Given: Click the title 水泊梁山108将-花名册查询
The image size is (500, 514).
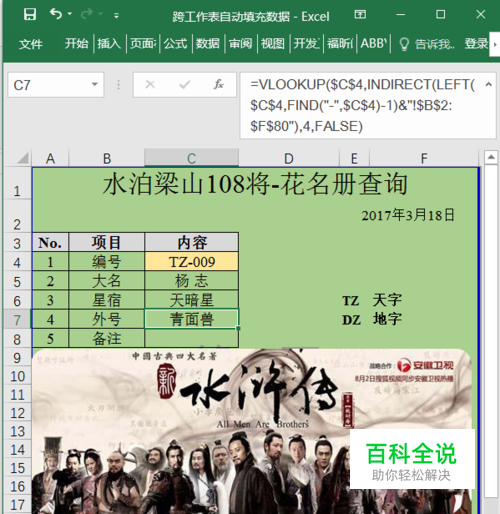Looking at the screenshot, I should [255, 184].
